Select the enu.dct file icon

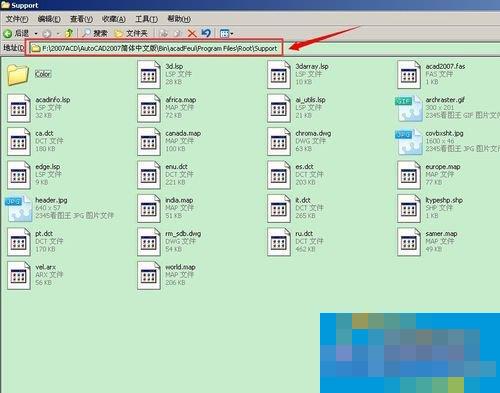tap(149, 175)
